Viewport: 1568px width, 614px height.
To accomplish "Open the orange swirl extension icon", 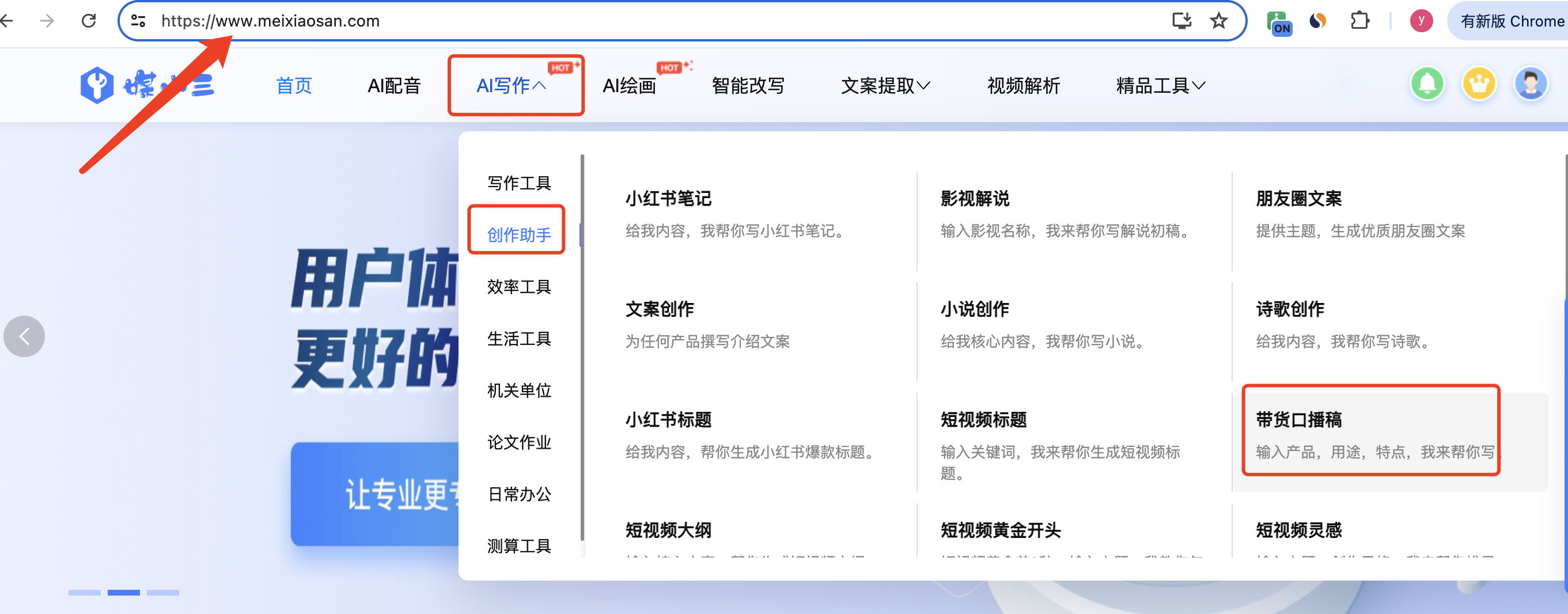I will click(x=1318, y=21).
